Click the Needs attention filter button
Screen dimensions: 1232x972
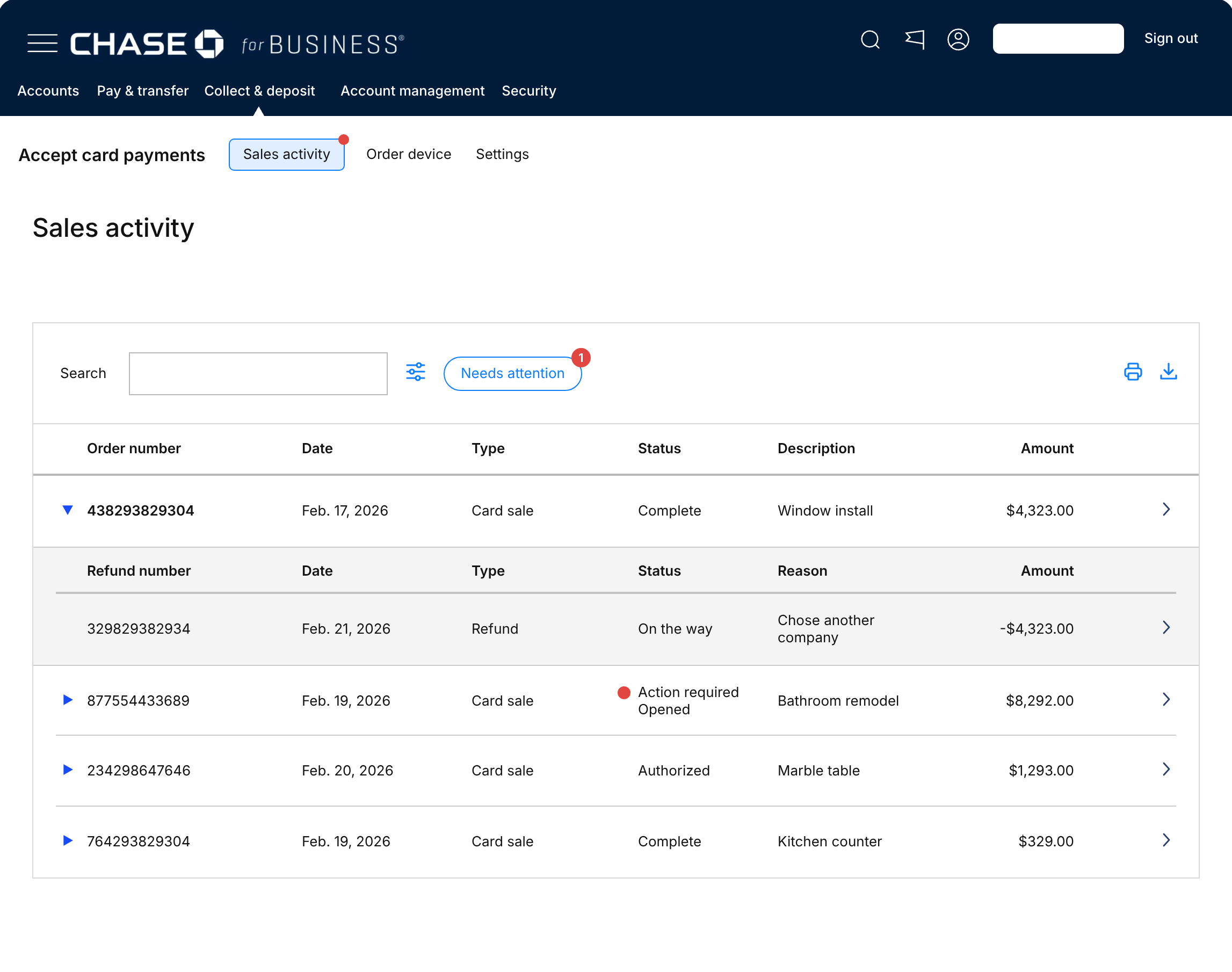click(512, 373)
